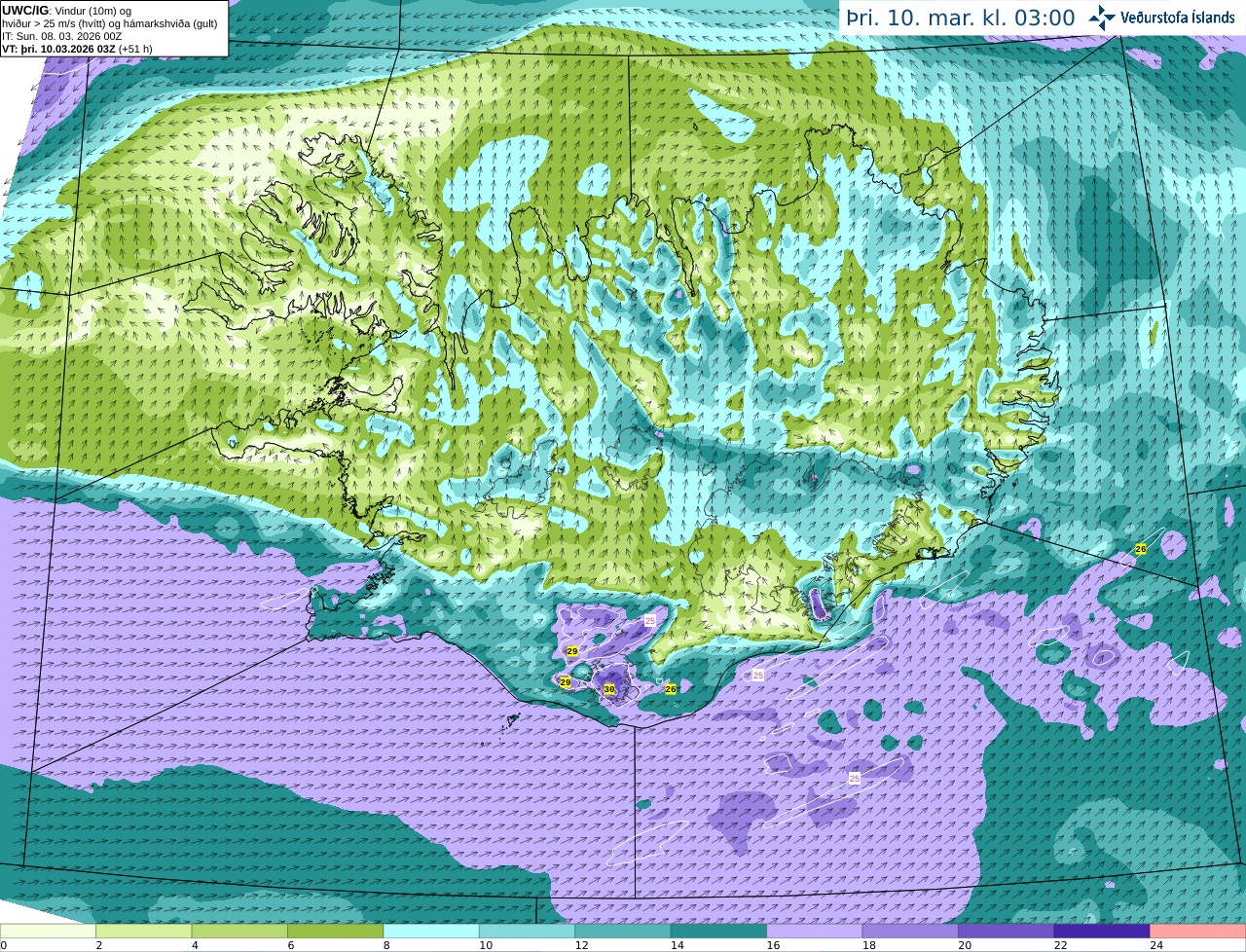Pick the 16–18 m/s lavender legend swatch
1246x952 pixels.
pos(815,931)
